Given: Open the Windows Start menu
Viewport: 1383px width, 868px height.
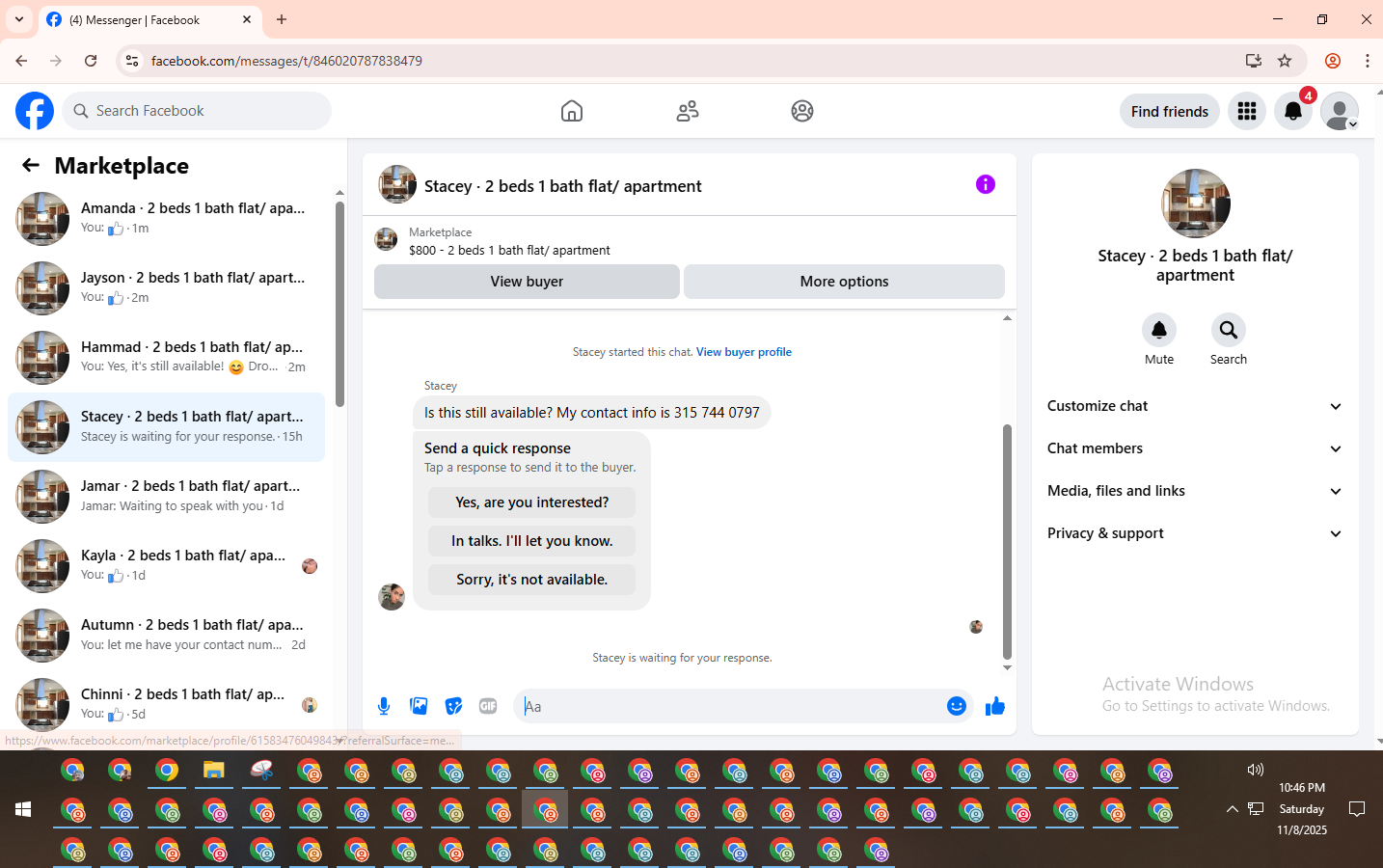Looking at the screenshot, I should point(23,809).
